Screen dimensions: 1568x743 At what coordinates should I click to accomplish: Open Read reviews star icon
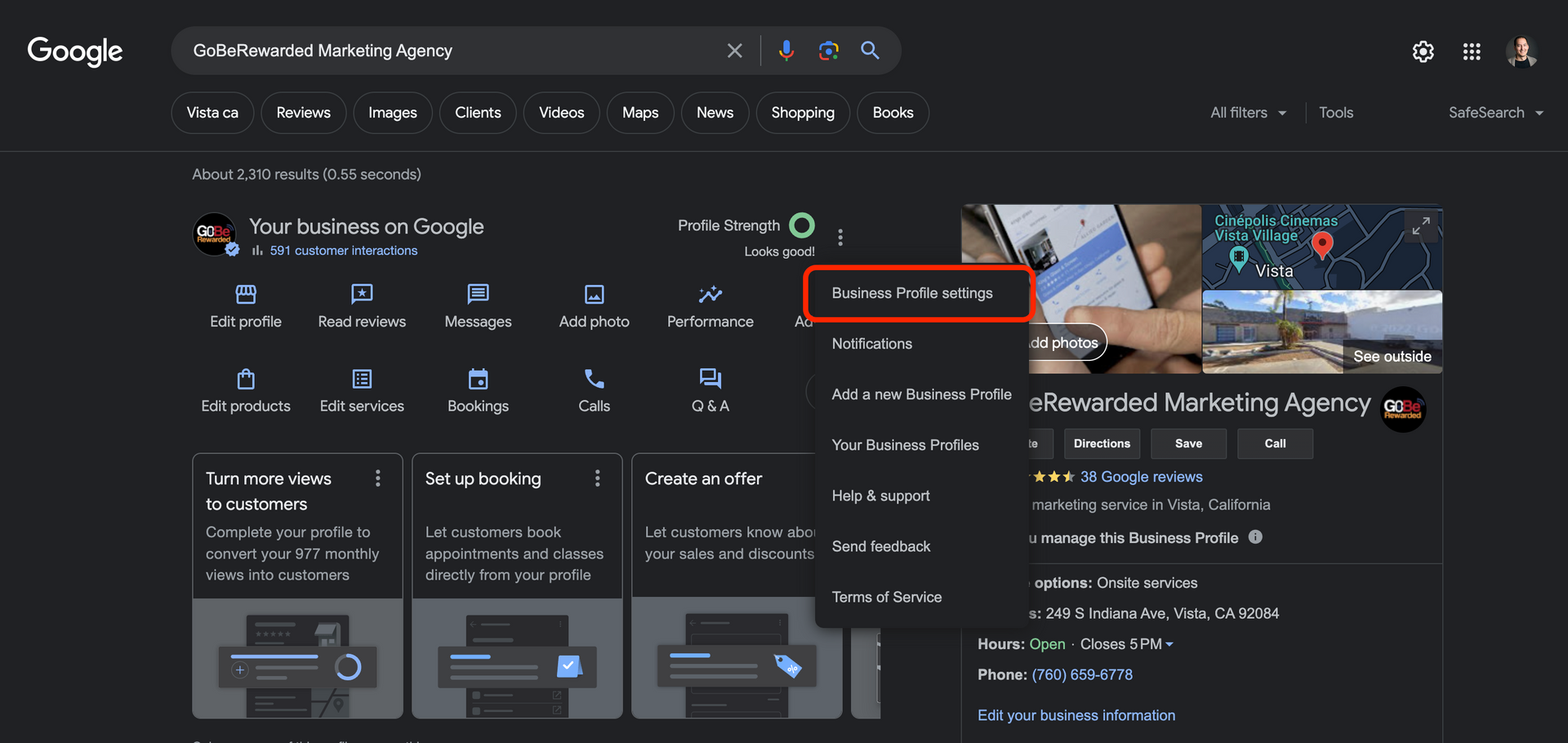(x=362, y=294)
